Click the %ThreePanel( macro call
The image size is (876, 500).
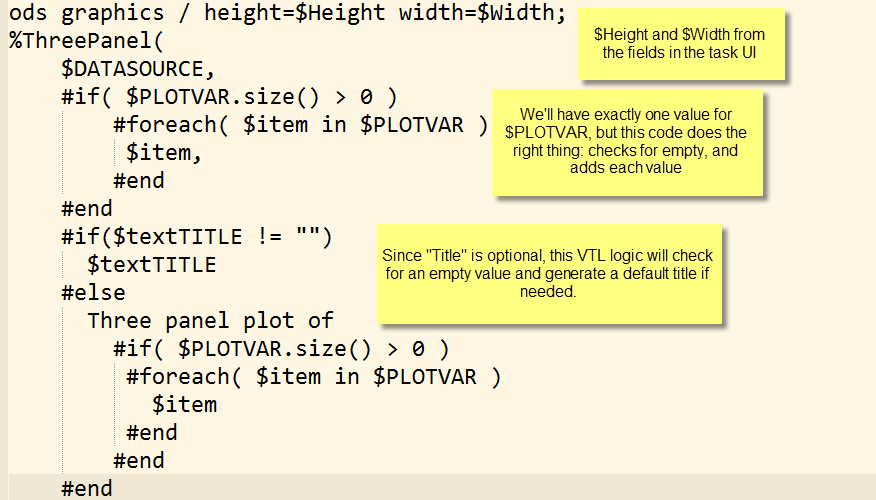pyautogui.click(x=86, y=43)
